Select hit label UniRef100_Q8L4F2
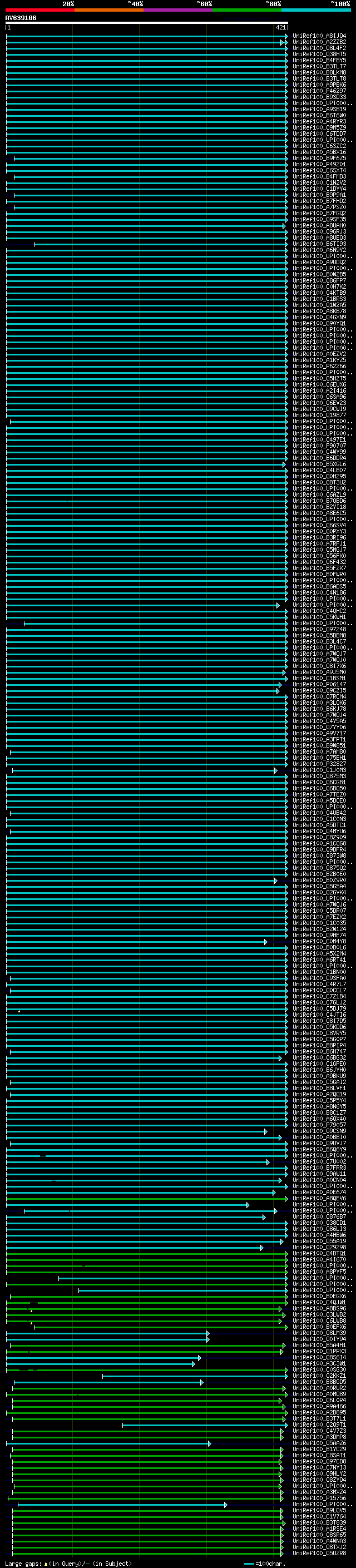The width and height of the screenshot is (356, 1568). coord(319,48)
